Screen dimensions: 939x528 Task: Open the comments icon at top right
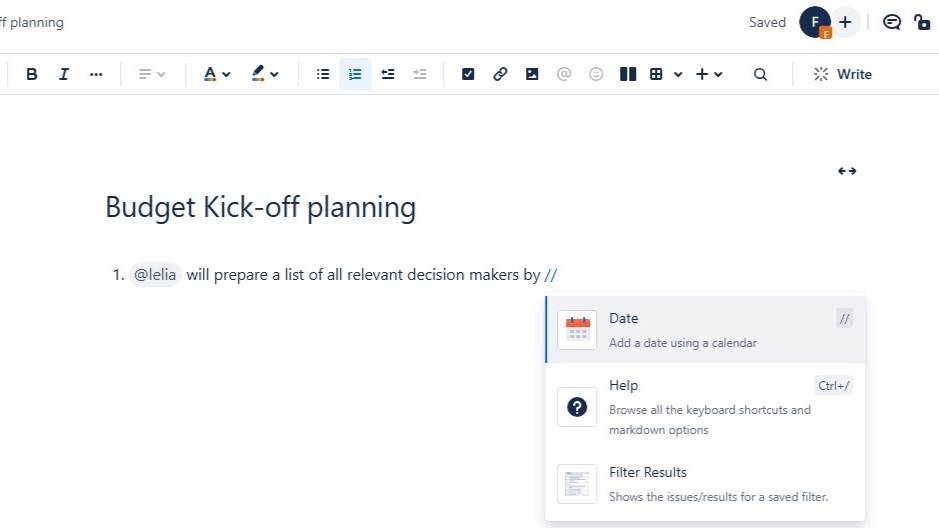coord(892,22)
